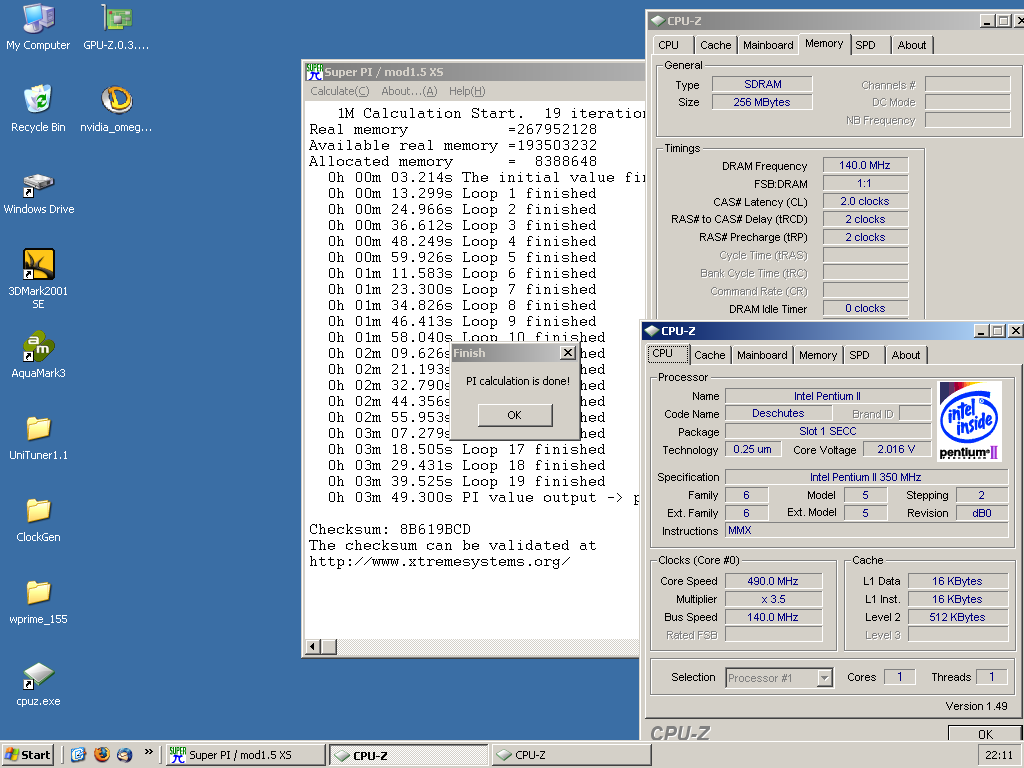The image size is (1024, 768).
Task: Open the About tab in back CPU-Z window
Action: 912,45
